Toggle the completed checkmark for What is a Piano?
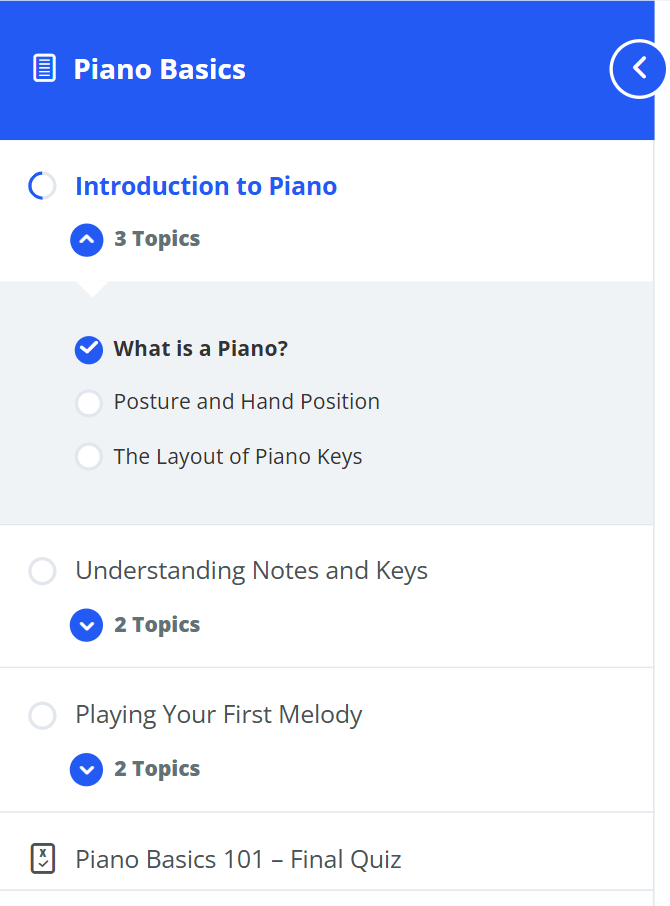This screenshot has height=906, width=670. pos(89,349)
